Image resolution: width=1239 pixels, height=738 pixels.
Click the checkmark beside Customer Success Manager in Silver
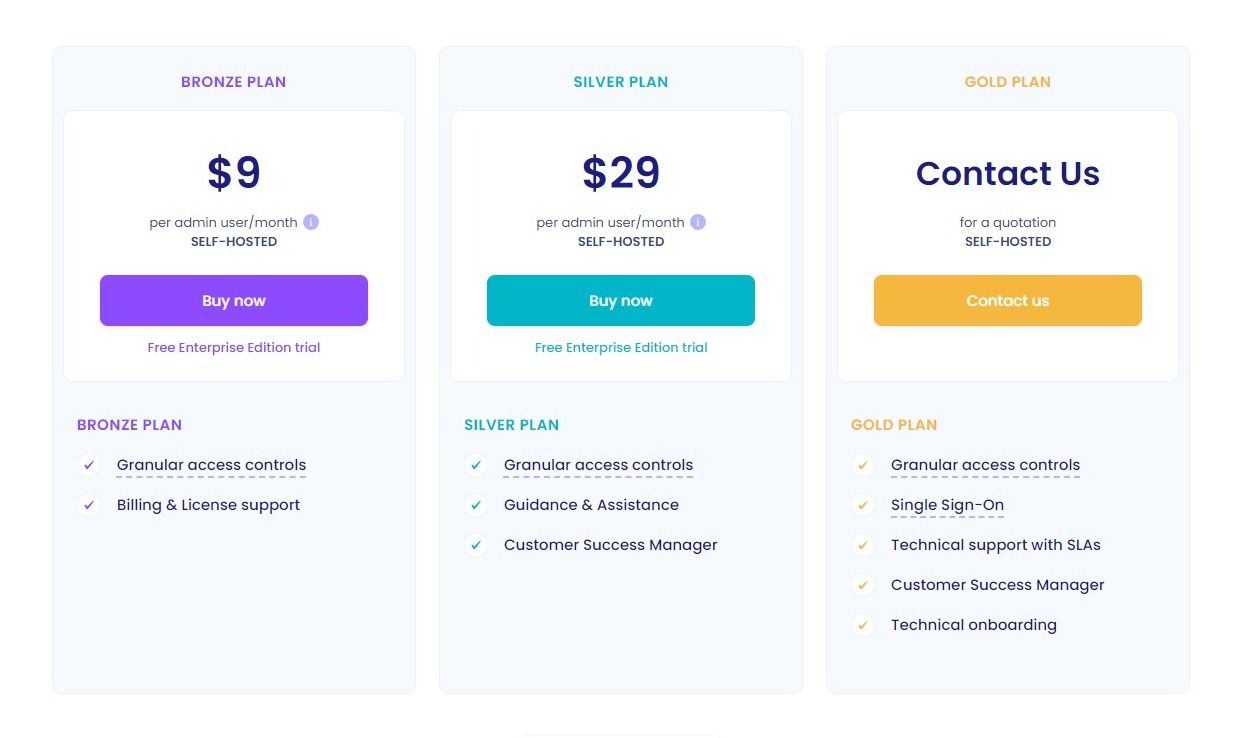coord(476,545)
